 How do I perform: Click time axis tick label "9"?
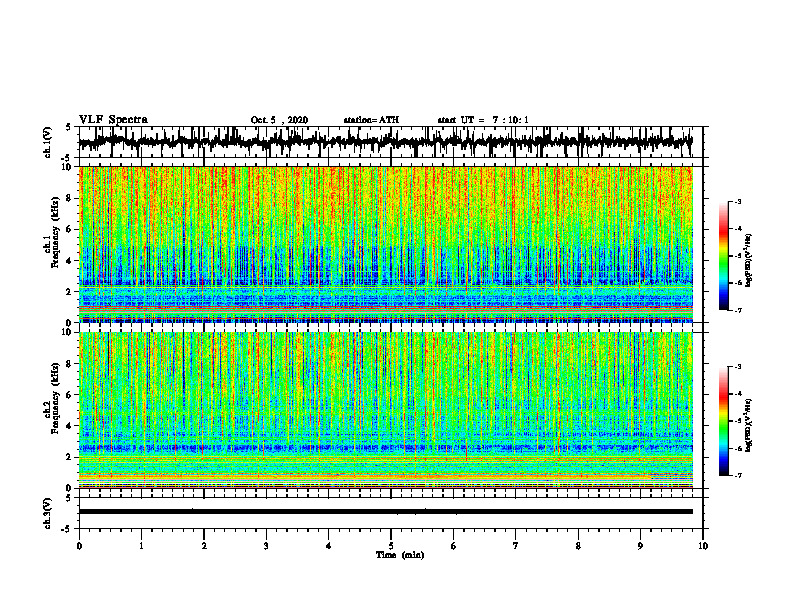coord(640,546)
